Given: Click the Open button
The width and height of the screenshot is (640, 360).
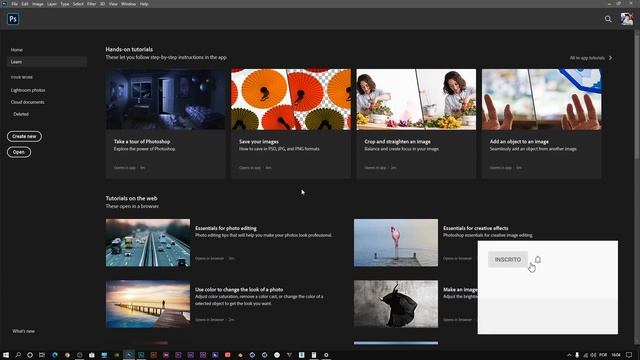Looking at the screenshot, I should click(19, 152).
